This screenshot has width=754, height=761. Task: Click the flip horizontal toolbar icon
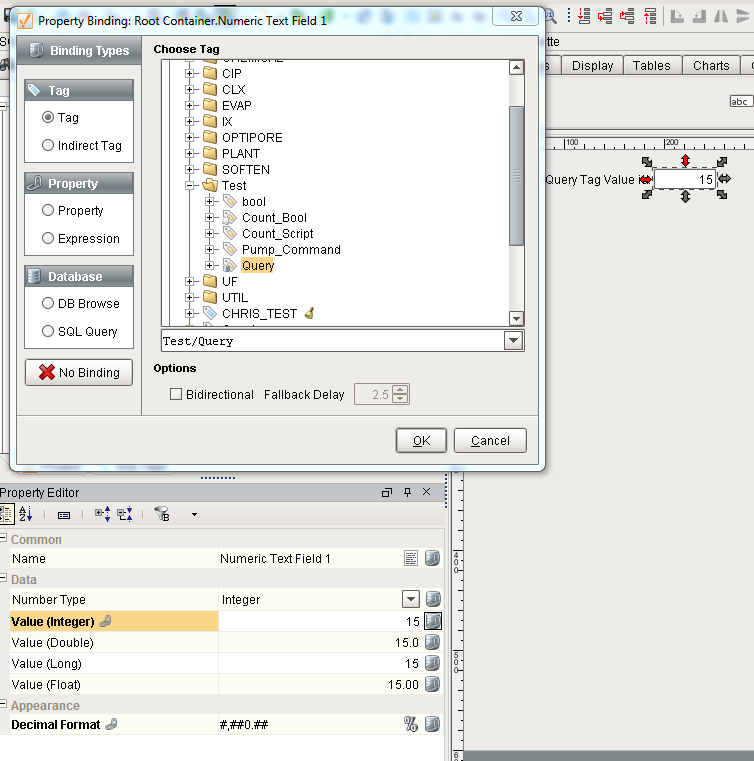click(x=721, y=17)
